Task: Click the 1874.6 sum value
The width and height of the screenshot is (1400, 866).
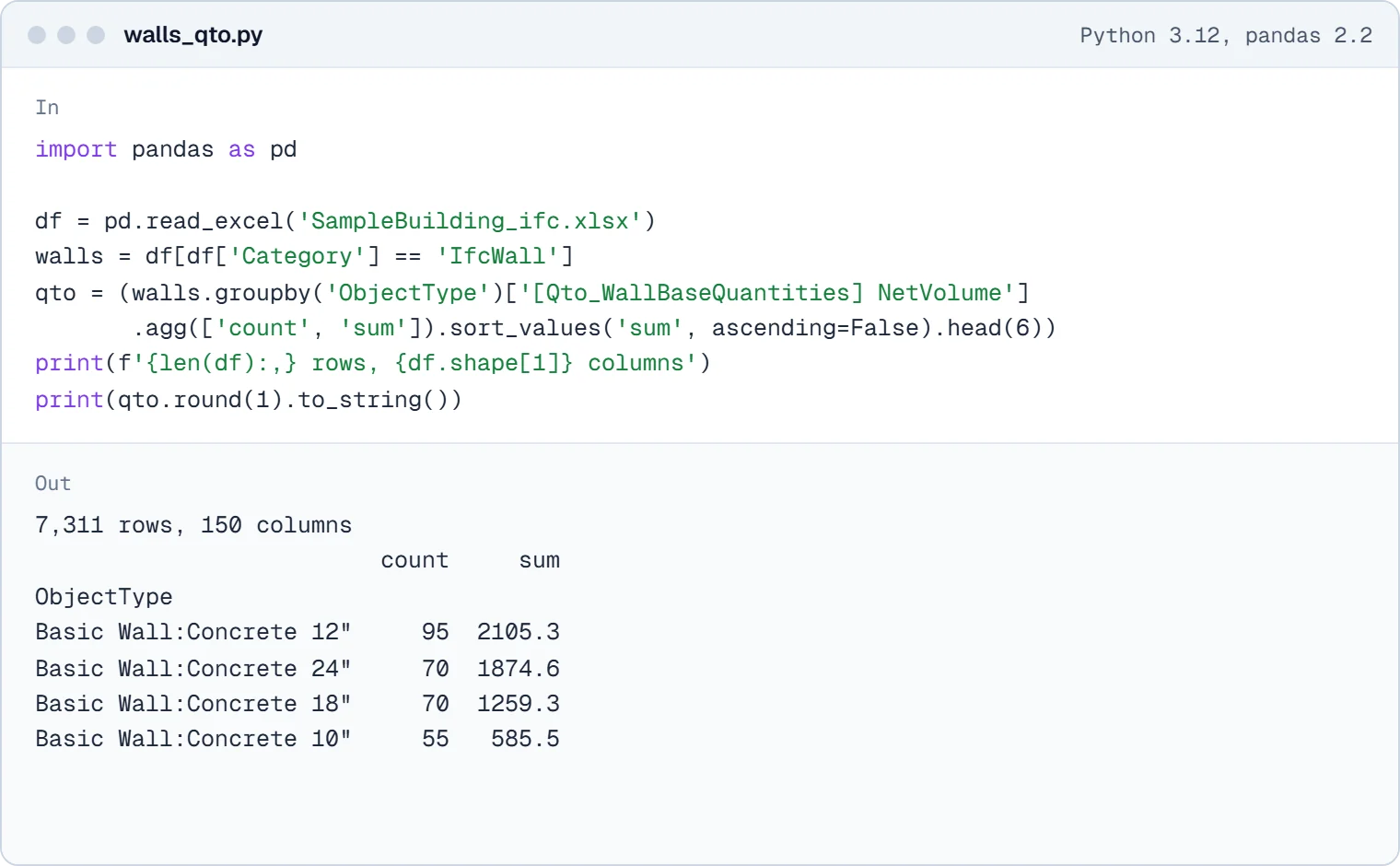Action: 519,669
